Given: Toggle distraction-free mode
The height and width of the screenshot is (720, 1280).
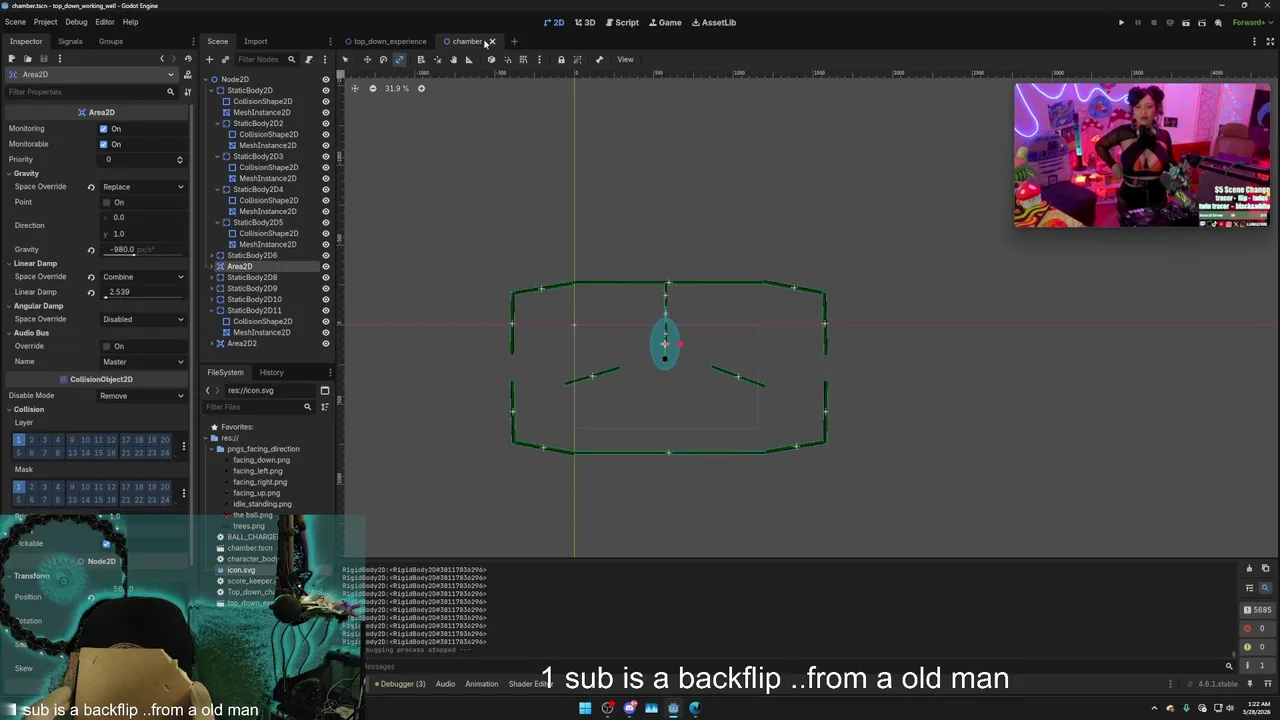Looking at the screenshot, I should coord(1271,41).
